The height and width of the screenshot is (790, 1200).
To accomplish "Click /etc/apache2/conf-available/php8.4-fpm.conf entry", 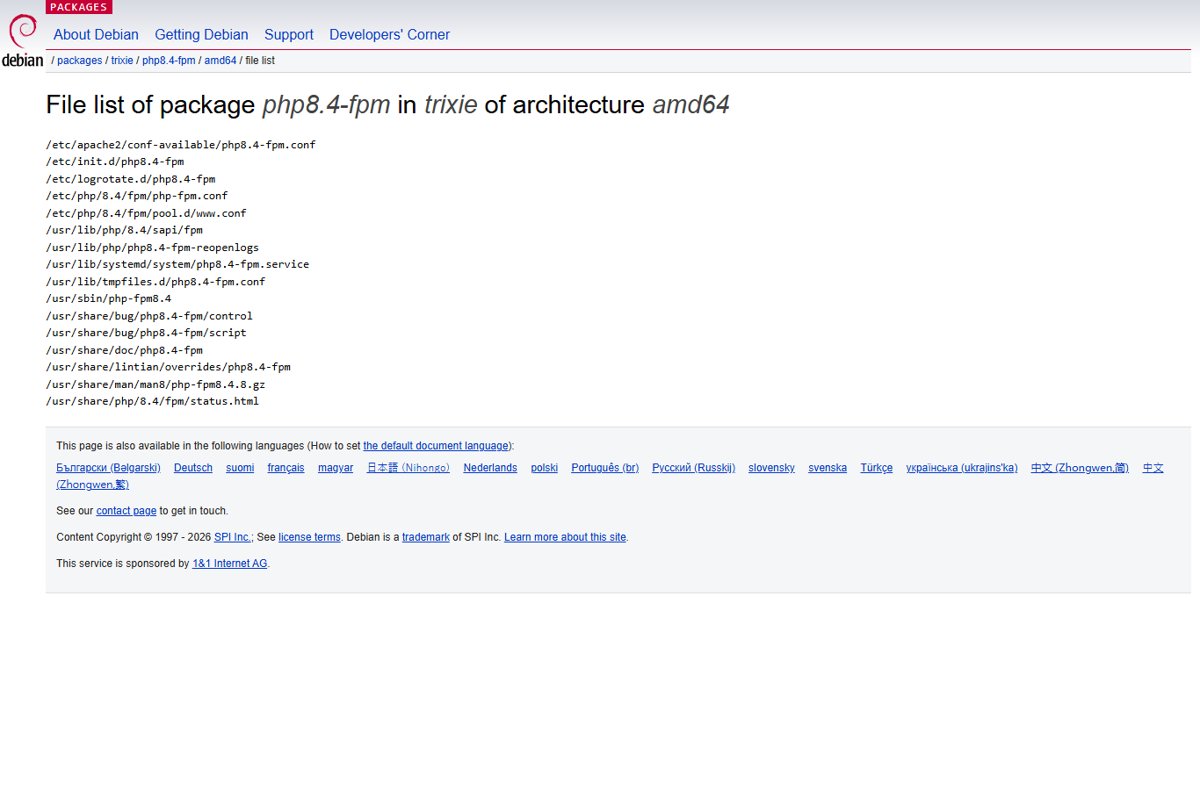I will tap(181, 145).
